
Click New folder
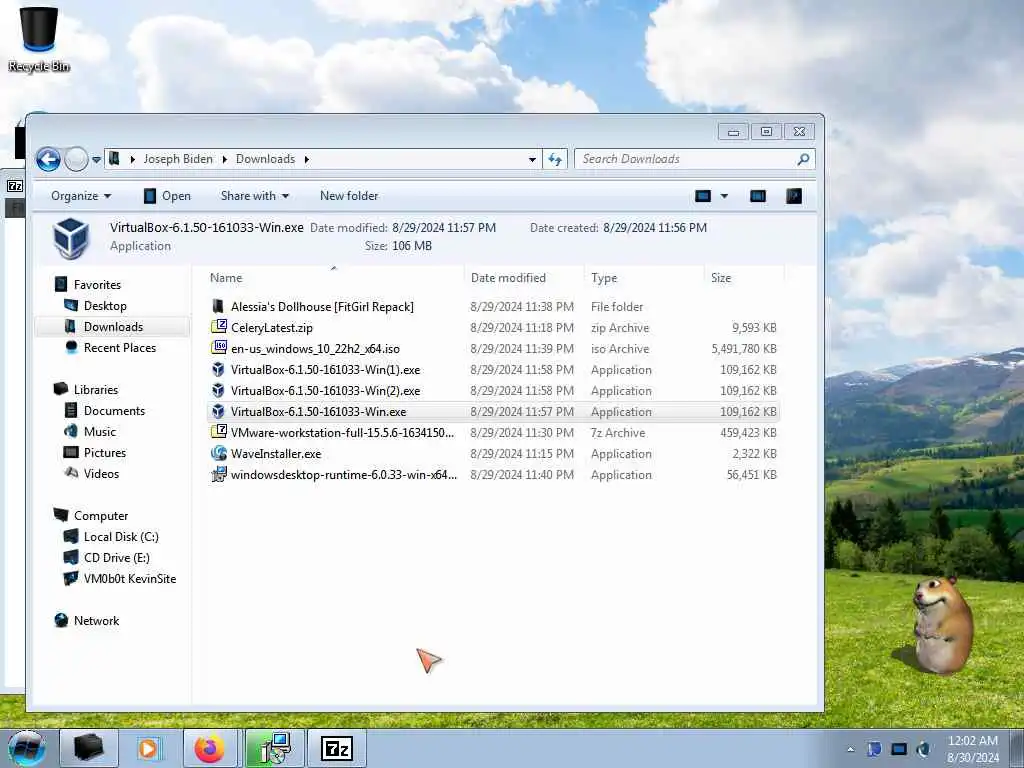tap(349, 196)
